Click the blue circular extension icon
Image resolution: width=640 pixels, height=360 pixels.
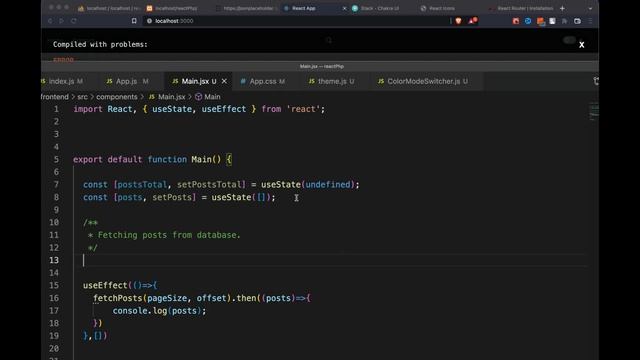point(528,21)
